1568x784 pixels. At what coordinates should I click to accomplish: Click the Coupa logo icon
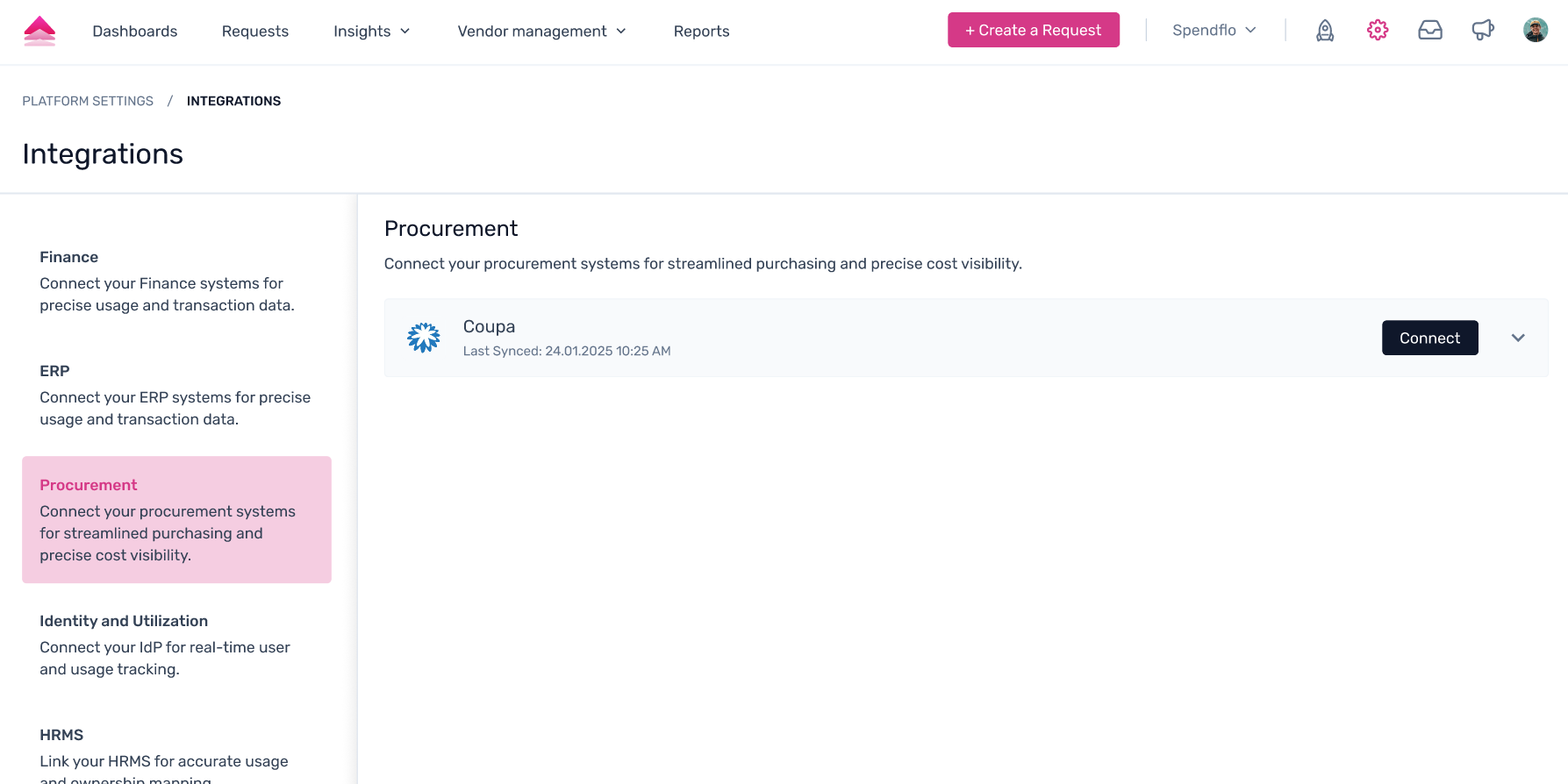(x=424, y=338)
